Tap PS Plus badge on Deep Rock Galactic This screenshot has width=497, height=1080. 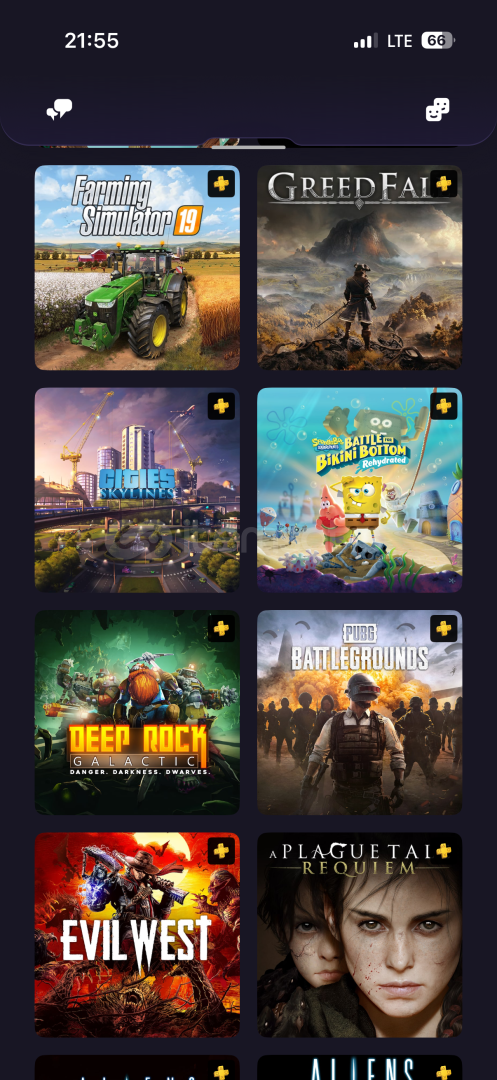coord(221,629)
